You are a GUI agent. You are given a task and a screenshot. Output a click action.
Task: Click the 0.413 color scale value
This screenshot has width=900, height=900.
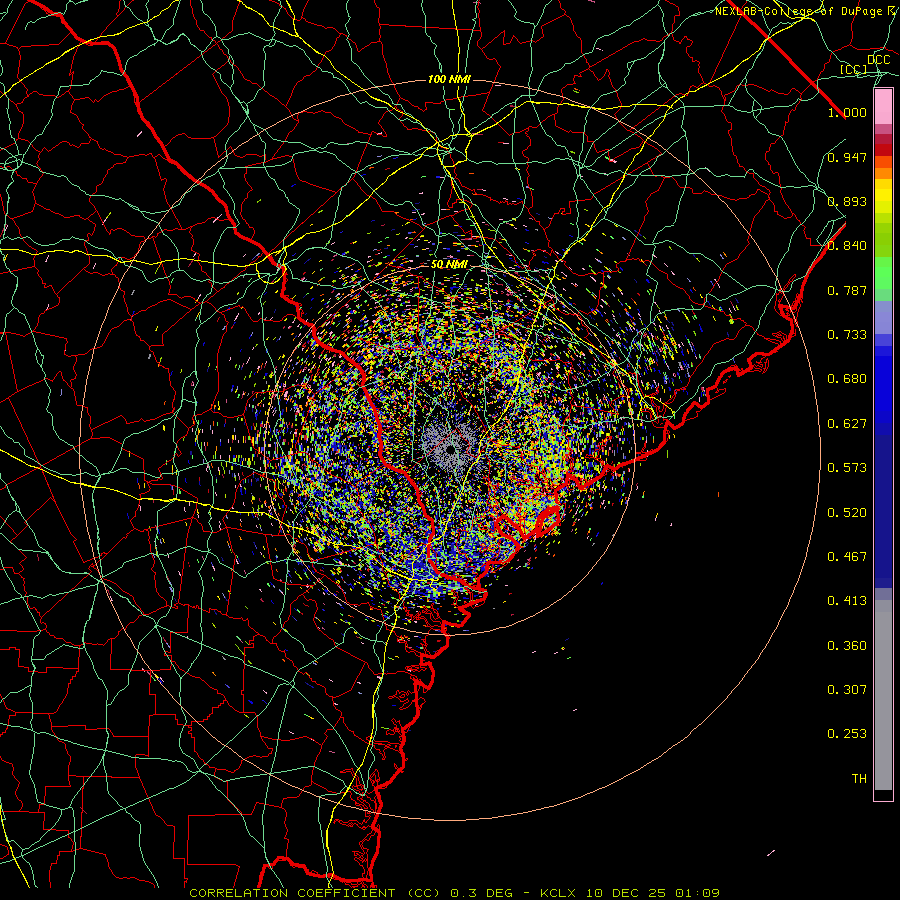click(847, 601)
